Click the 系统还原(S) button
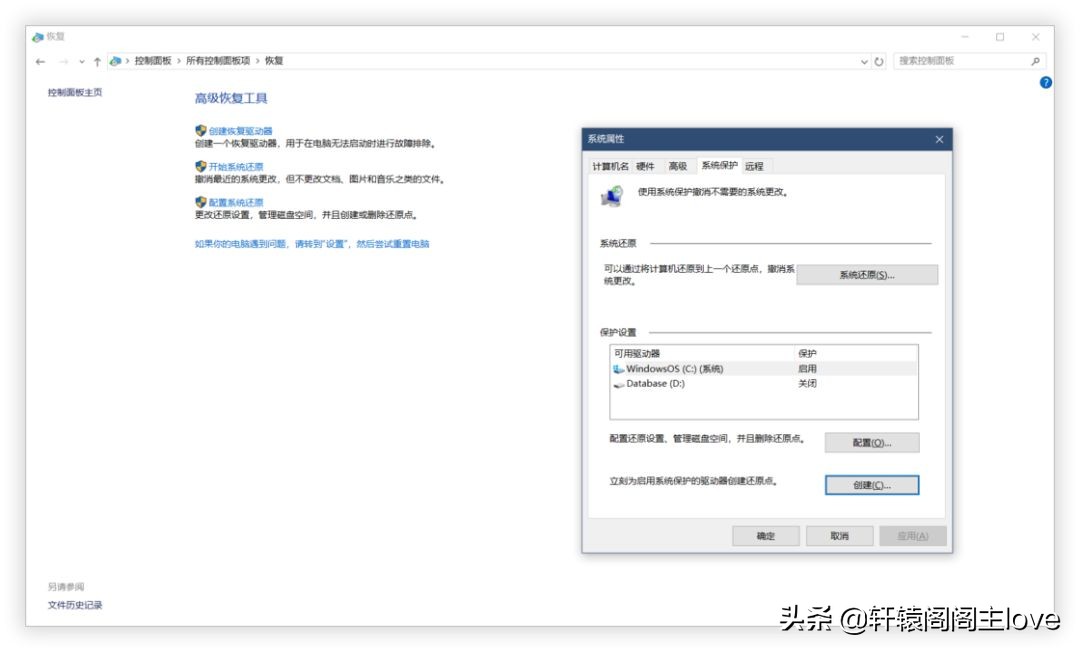This screenshot has height=652, width=1080. tap(866, 274)
